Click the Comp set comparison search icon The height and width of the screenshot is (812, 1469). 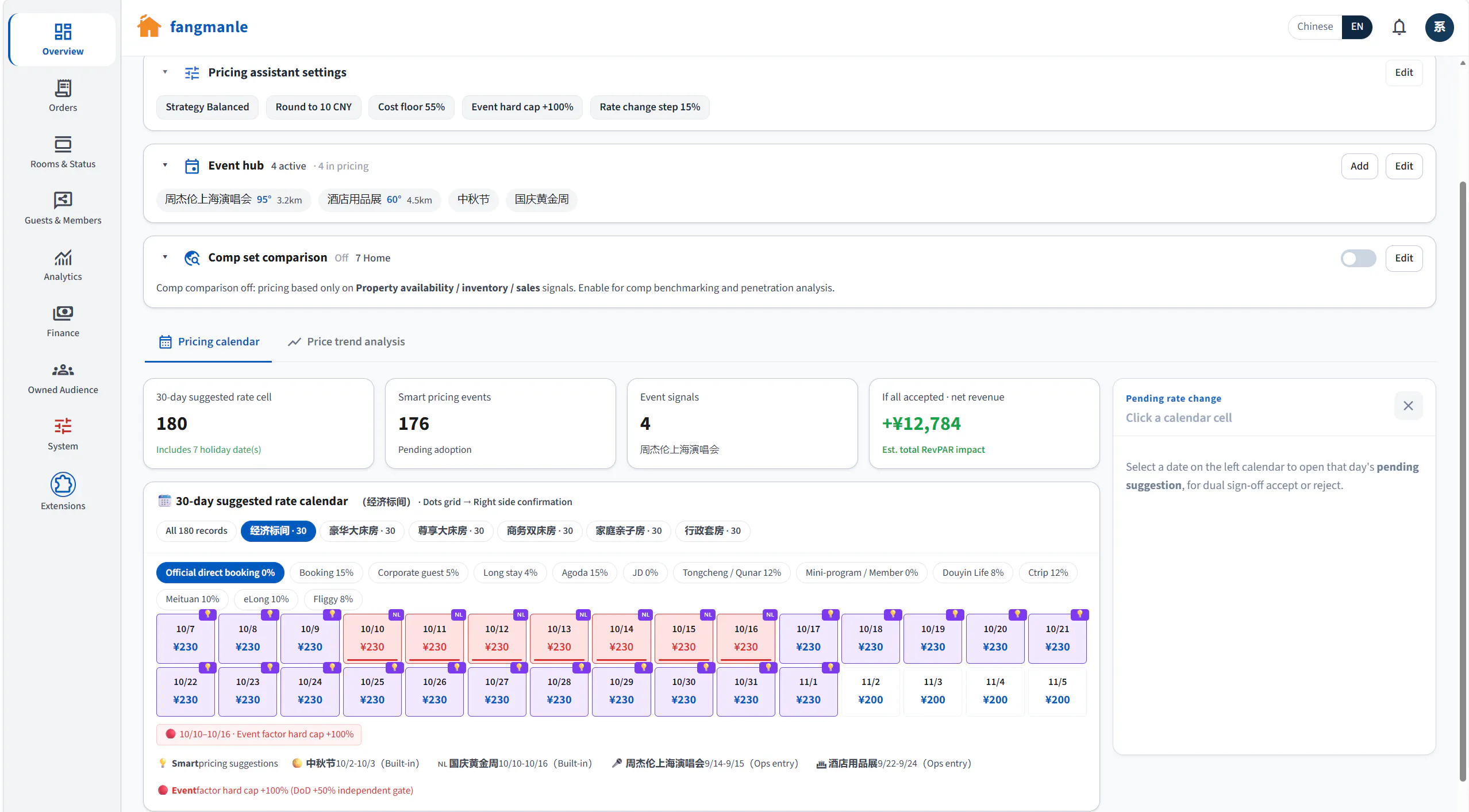(x=192, y=258)
